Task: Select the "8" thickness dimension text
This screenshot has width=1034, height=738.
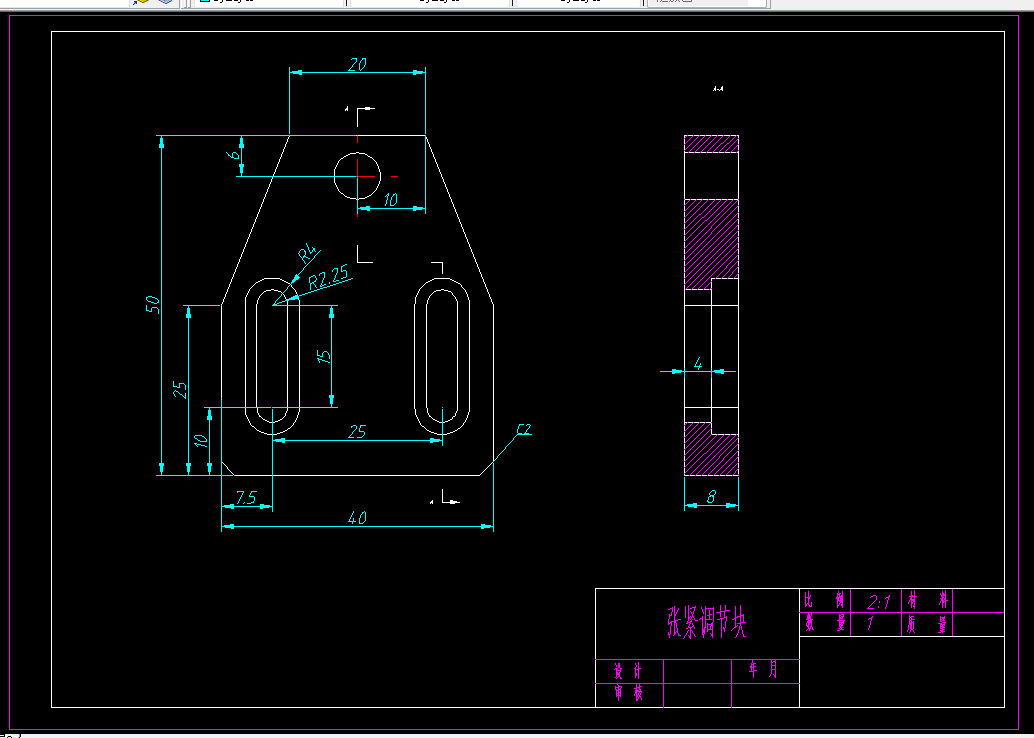Action: point(711,497)
